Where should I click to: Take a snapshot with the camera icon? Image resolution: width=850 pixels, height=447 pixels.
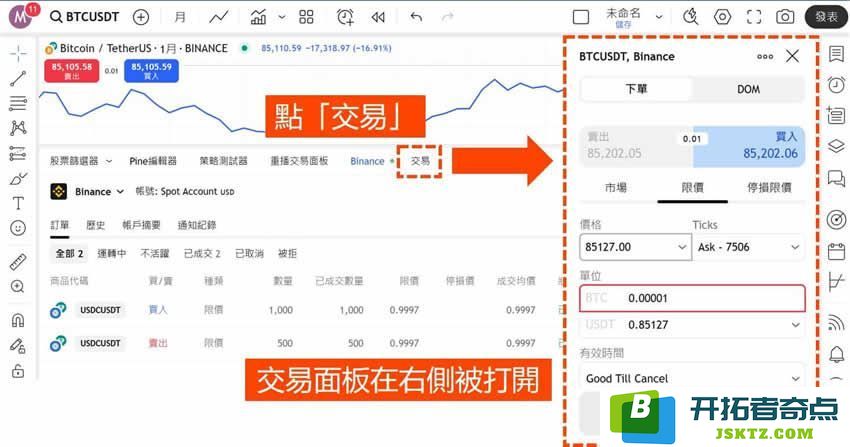(785, 17)
